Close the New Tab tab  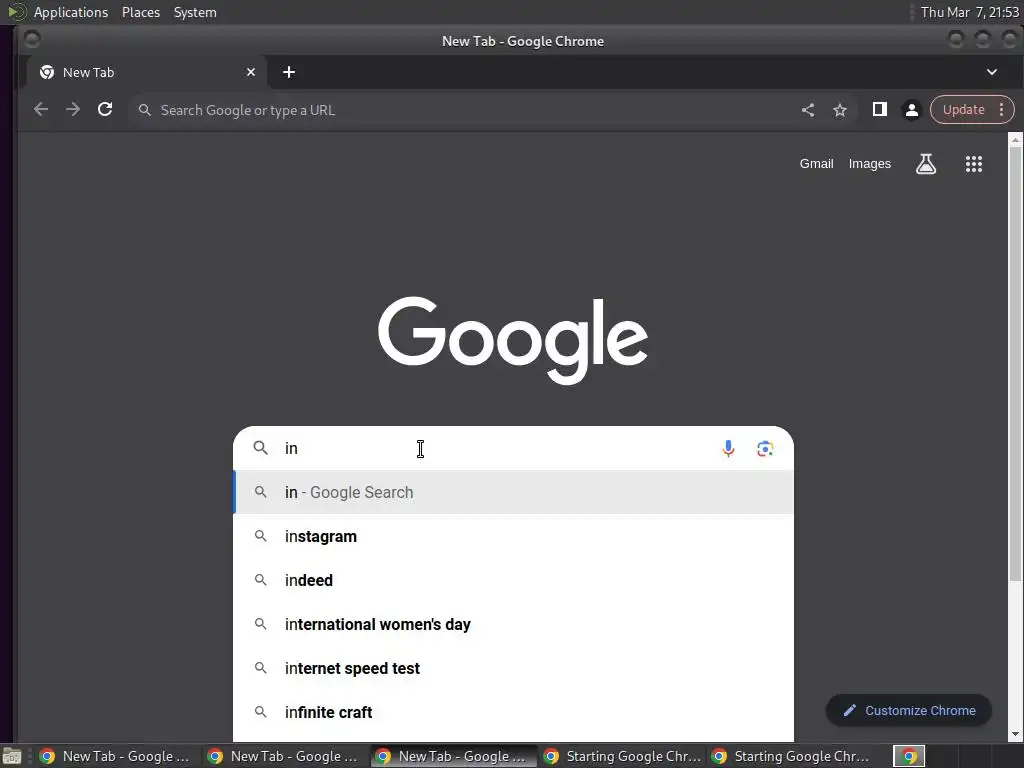click(251, 72)
